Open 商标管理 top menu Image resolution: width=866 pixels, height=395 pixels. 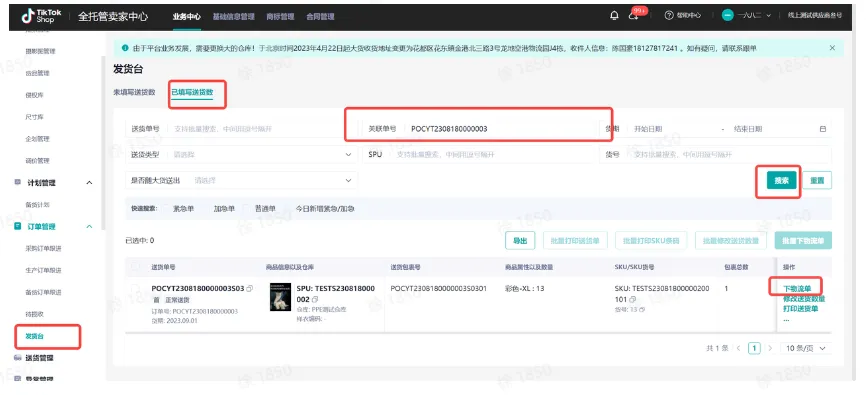click(280, 17)
